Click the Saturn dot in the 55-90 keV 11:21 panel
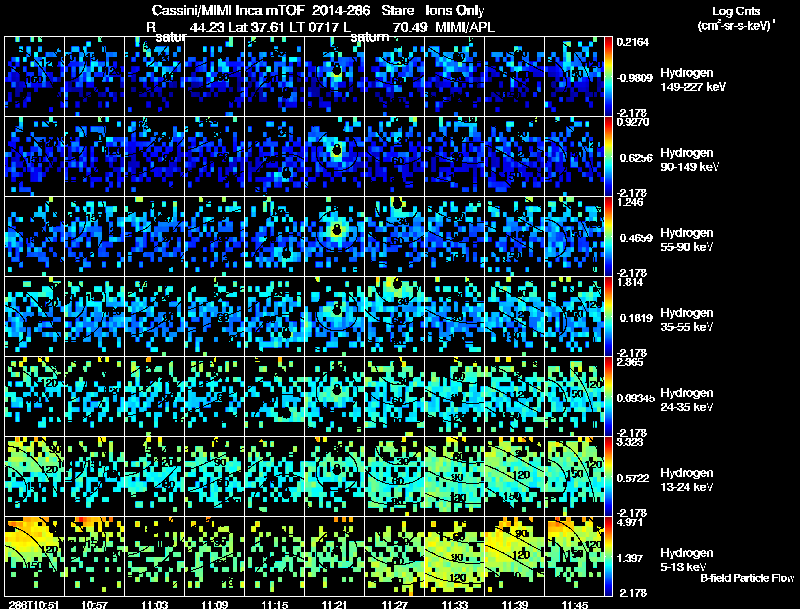This screenshot has height=609, width=800. (336, 230)
